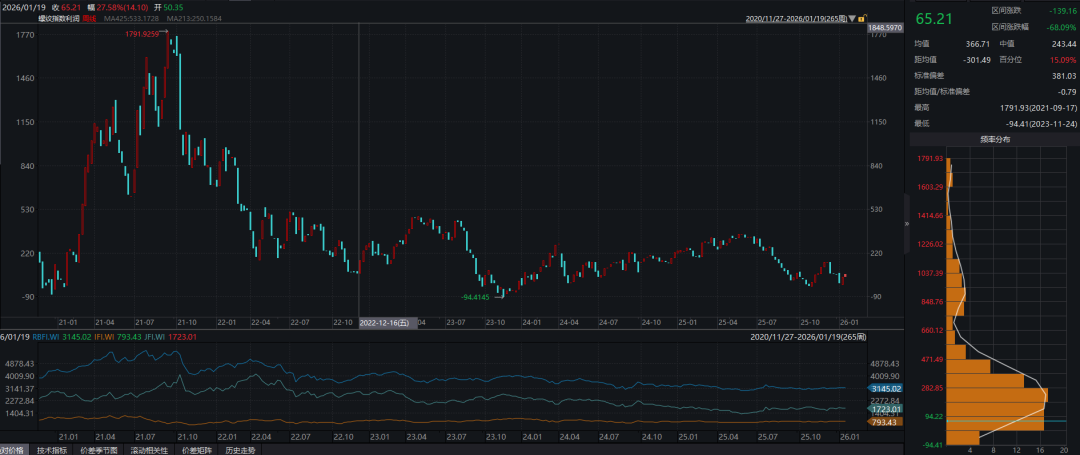Open the date range dropdown arrow above the main chart
The width and height of the screenshot is (1080, 455).
coord(851,19)
